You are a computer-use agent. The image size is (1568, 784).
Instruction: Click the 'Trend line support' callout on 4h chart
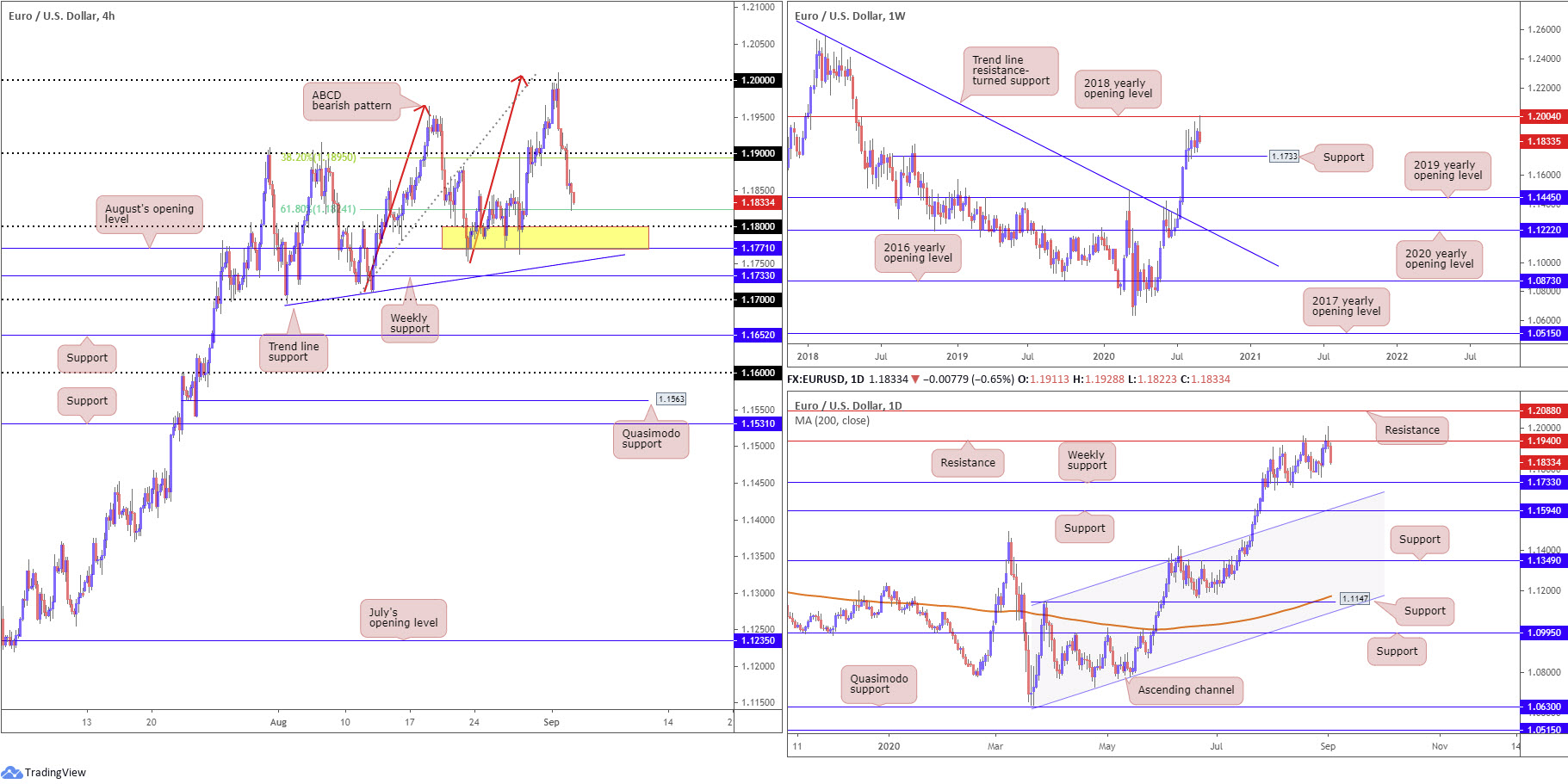pyautogui.click(x=294, y=352)
